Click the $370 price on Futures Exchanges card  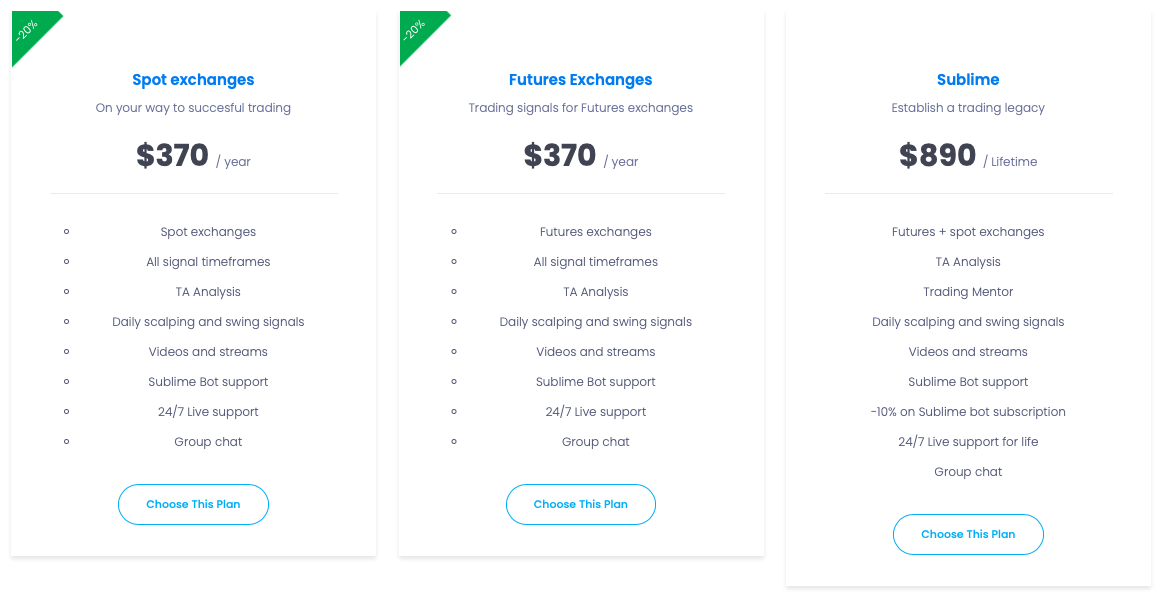click(560, 156)
